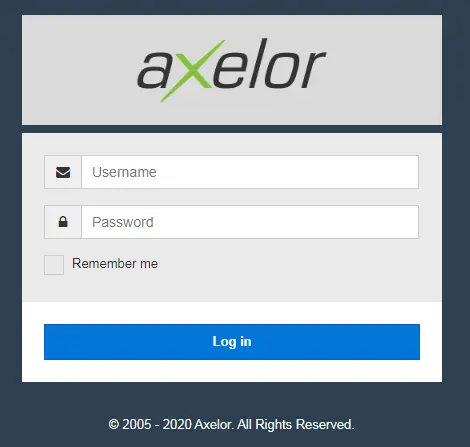Click the envelope icon beside Username

(63, 172)
